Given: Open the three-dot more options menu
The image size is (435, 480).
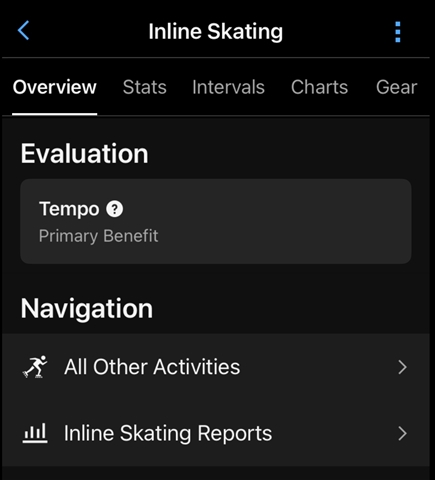Looking at the screenshot, I should (x=397, y=32).
